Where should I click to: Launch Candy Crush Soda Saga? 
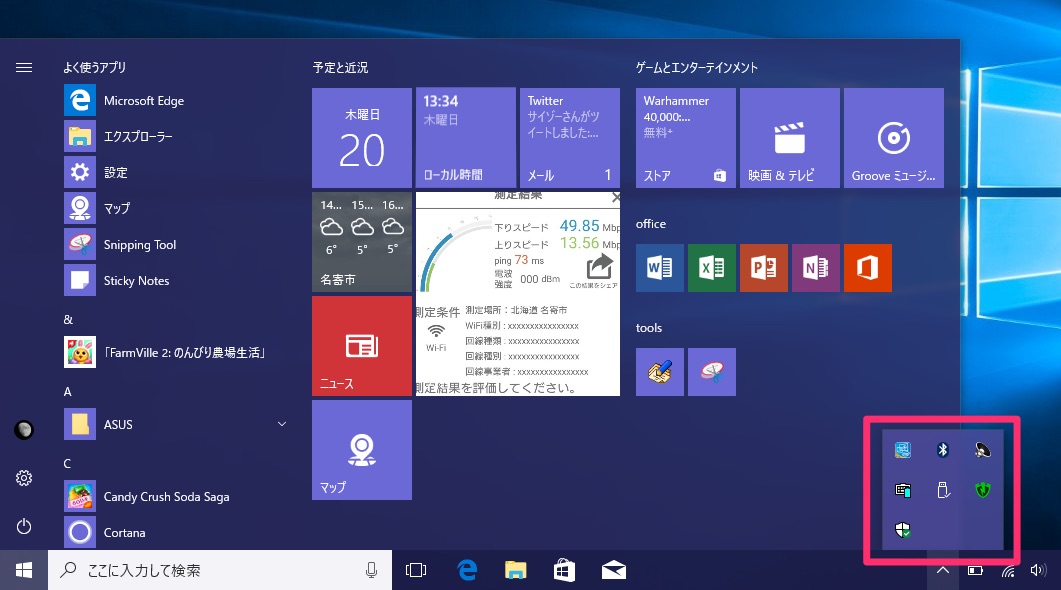(177, 497)
